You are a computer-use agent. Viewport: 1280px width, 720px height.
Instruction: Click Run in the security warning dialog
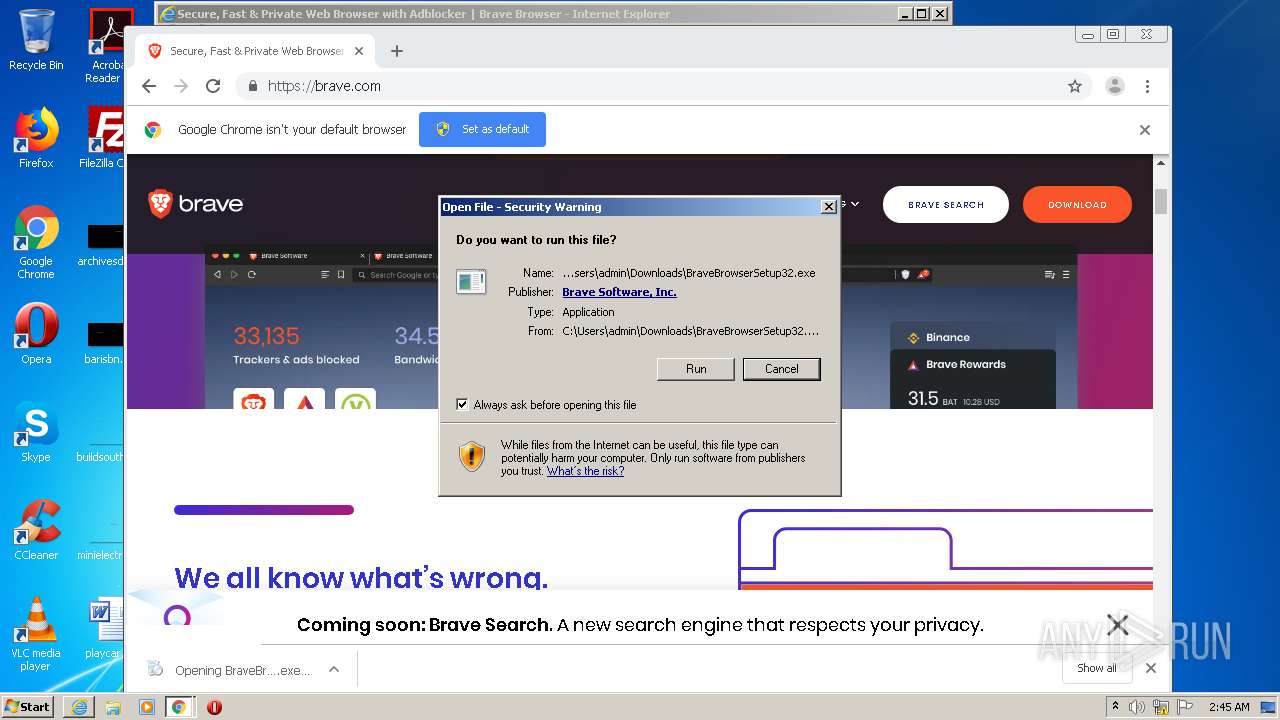[696, 369]
